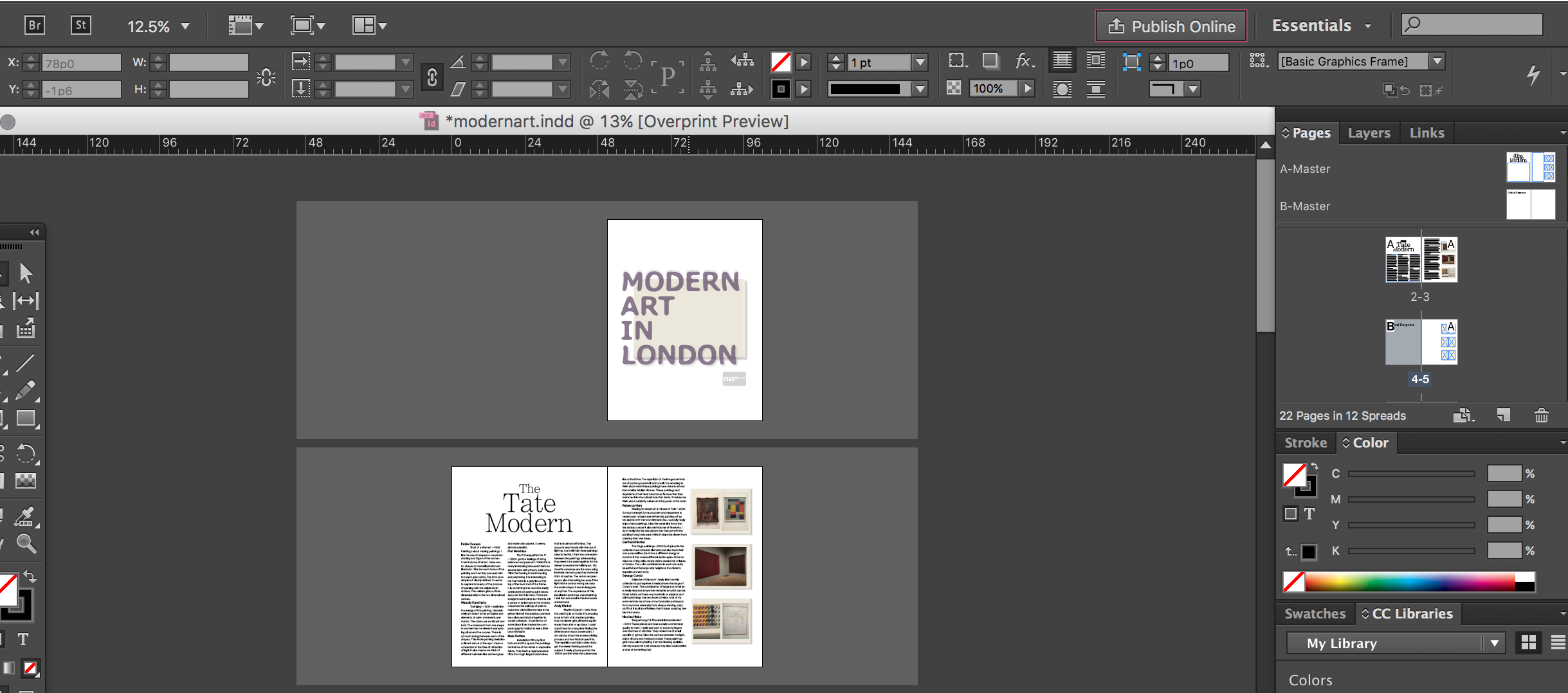Screen dimensions: 1568x693
Task: Switch to the Layers panel tab
Action: [x=1369, y=132]
